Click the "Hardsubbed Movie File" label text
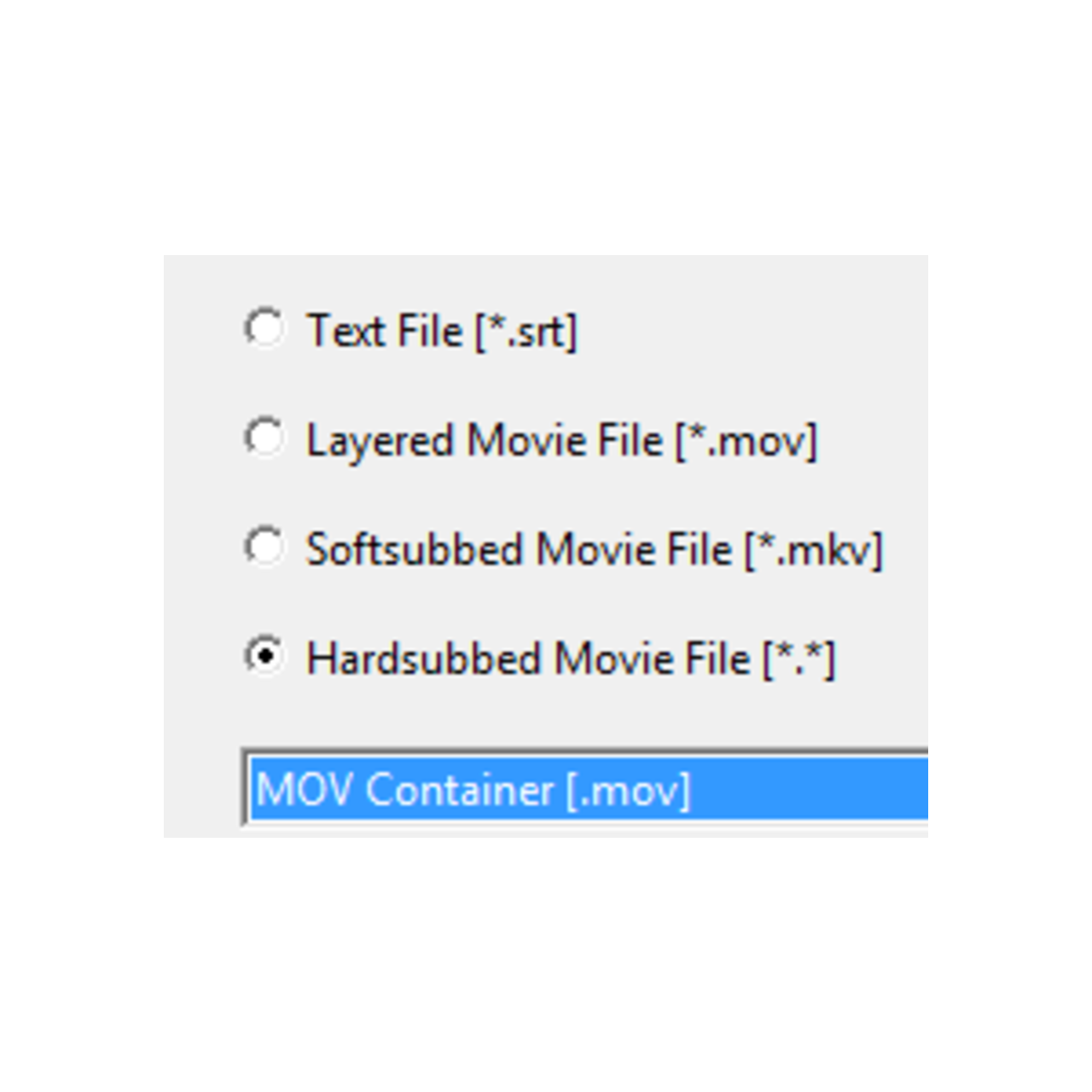Screen dimensions: 1092x1092 (528, 659)
